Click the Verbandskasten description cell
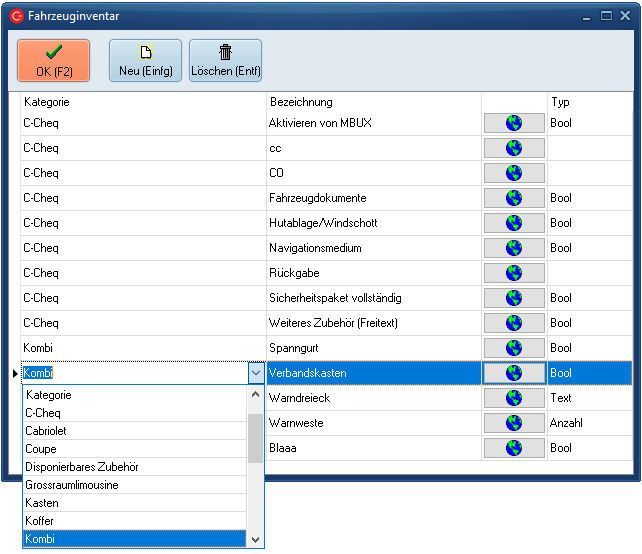The width and height of the screenshot is (642, 554). [373, 373]
